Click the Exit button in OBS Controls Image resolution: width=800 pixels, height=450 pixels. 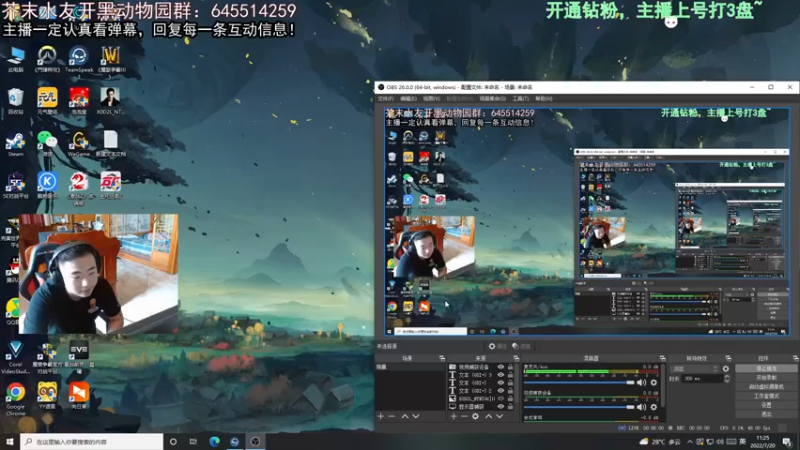click(x=766, y=414)
